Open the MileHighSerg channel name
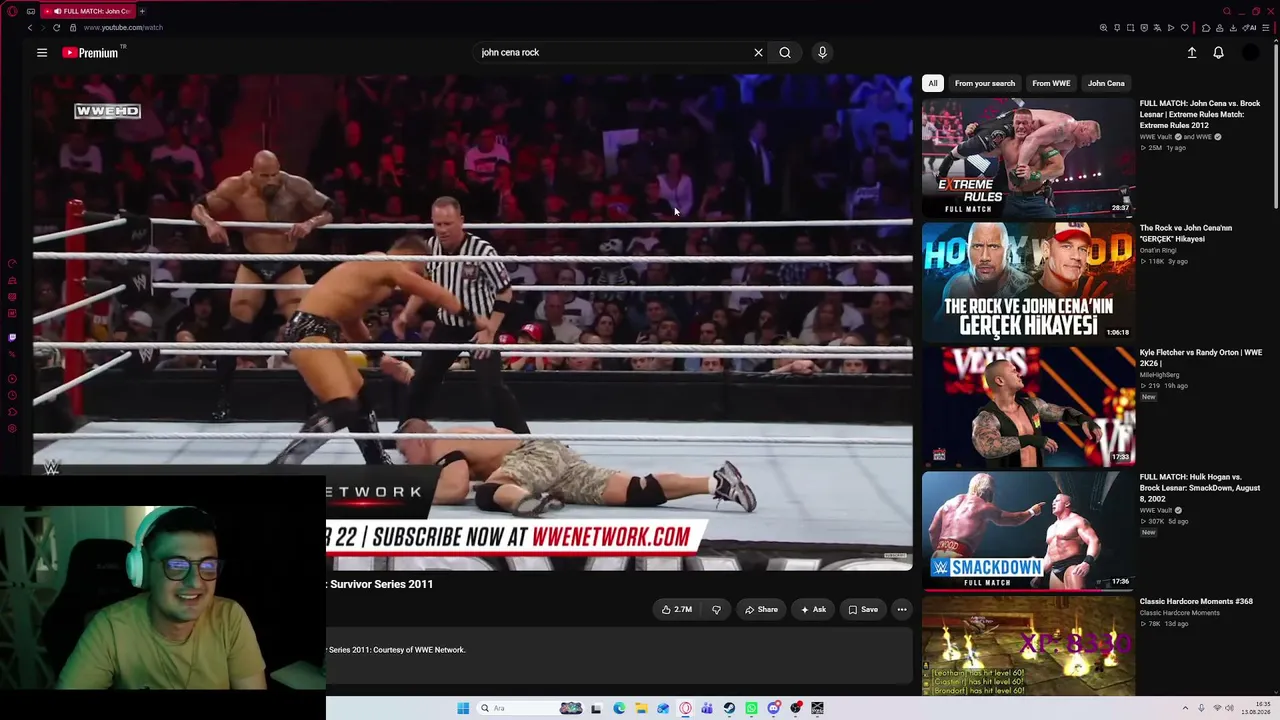1280x720 pixels. pyautogui.click(x=1159, y=375)
